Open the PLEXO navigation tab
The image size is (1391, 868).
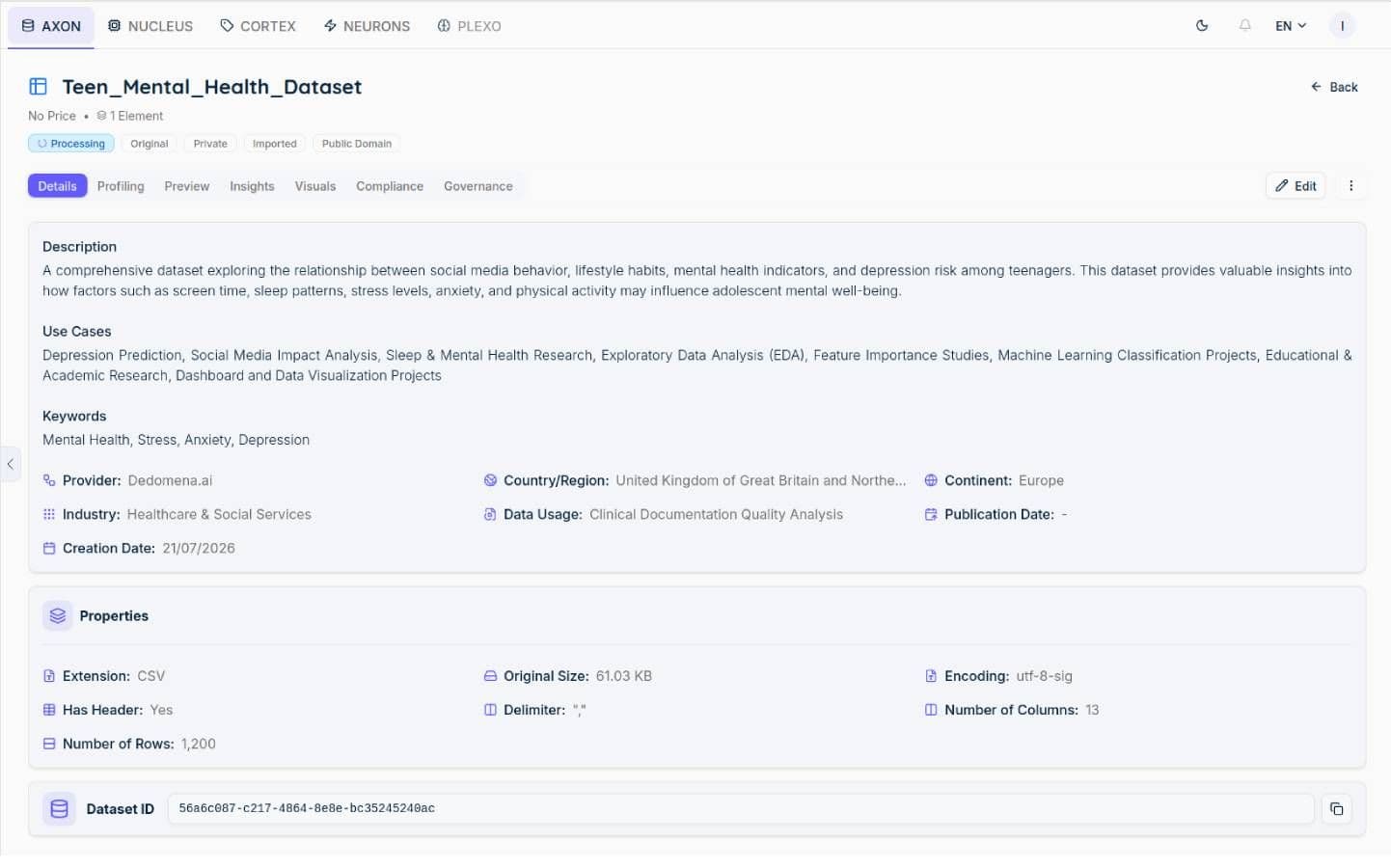(469, 26)
